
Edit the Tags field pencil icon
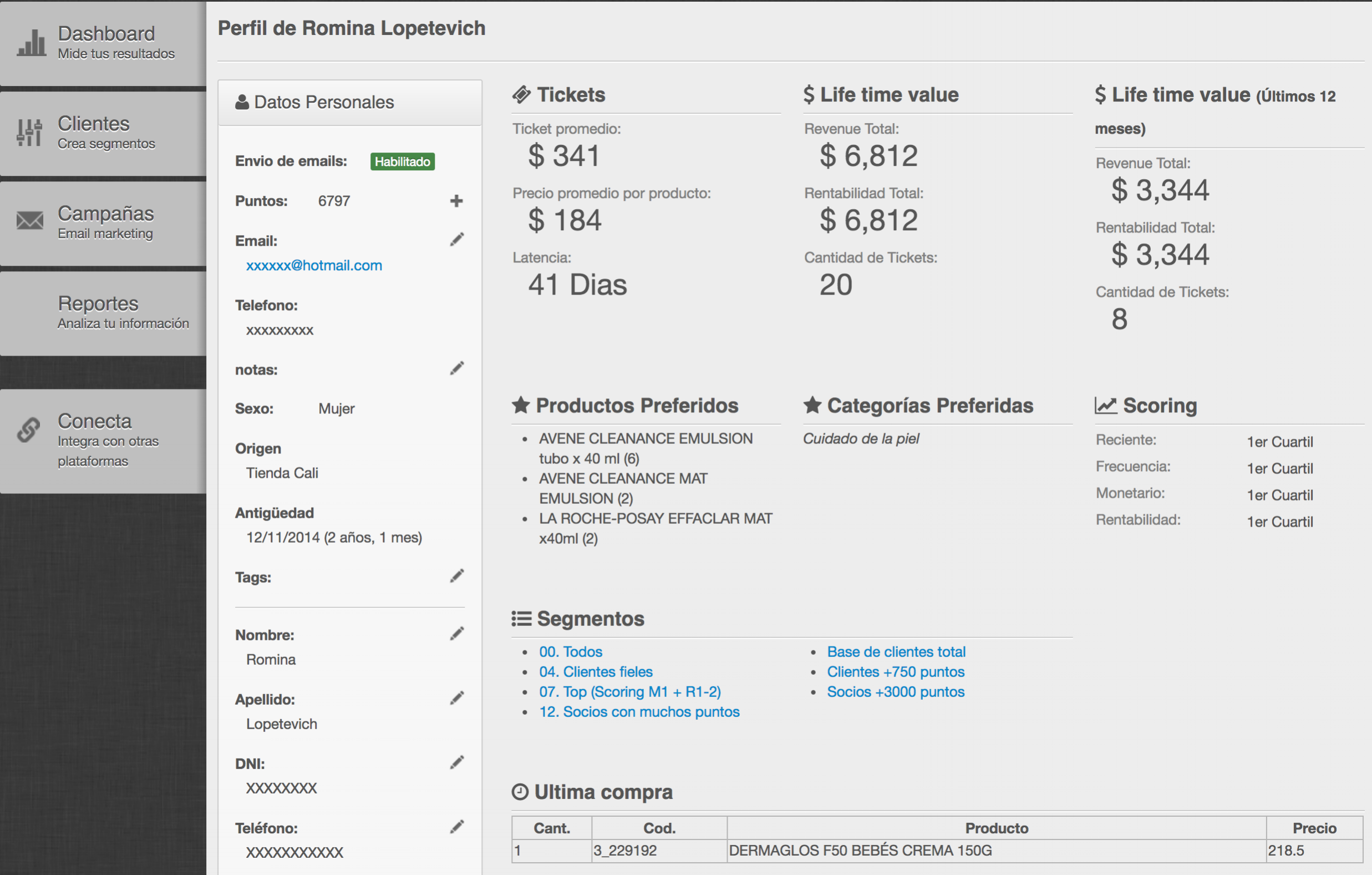457,576
